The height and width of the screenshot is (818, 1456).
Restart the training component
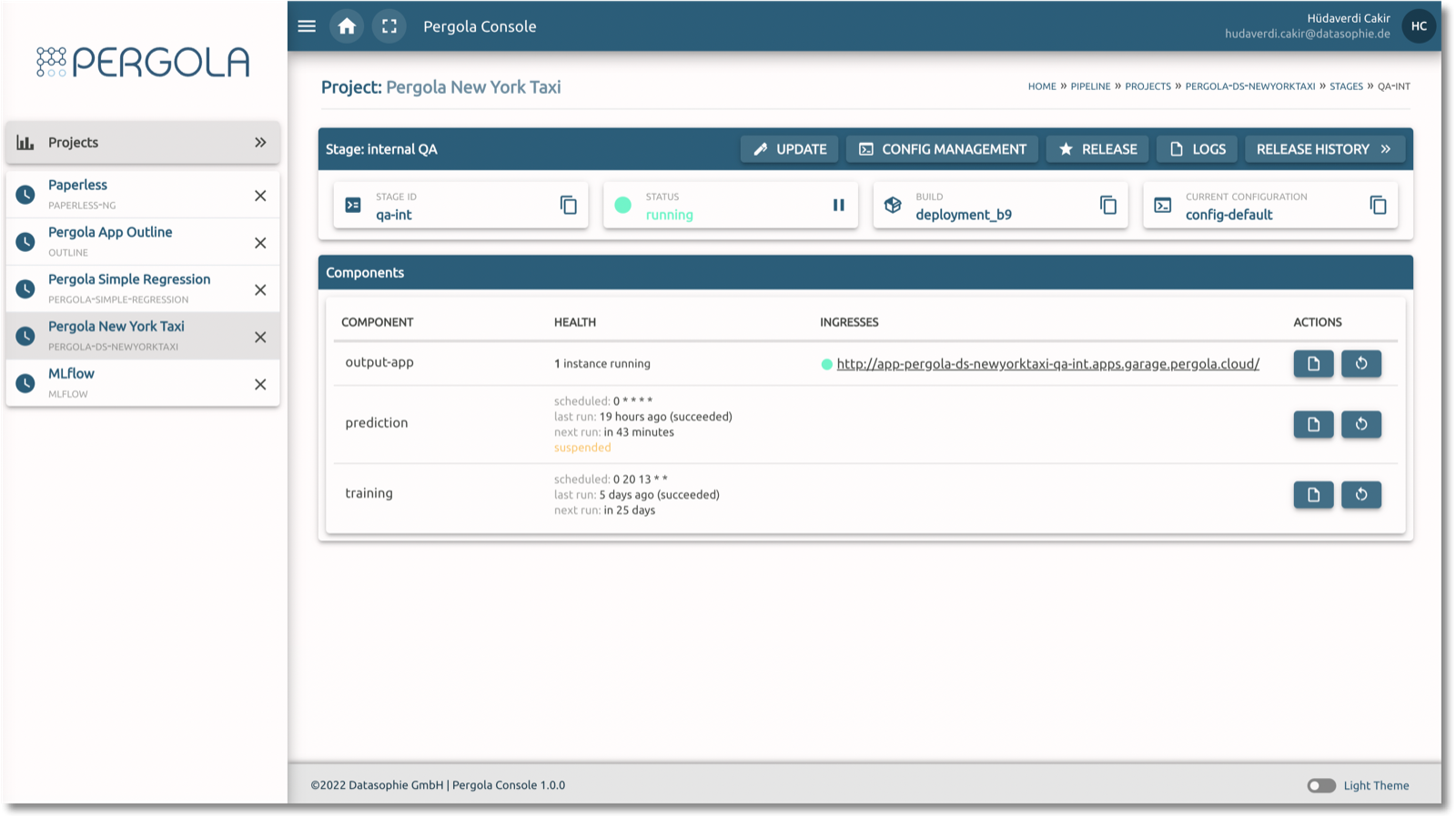pos(1361,495)
